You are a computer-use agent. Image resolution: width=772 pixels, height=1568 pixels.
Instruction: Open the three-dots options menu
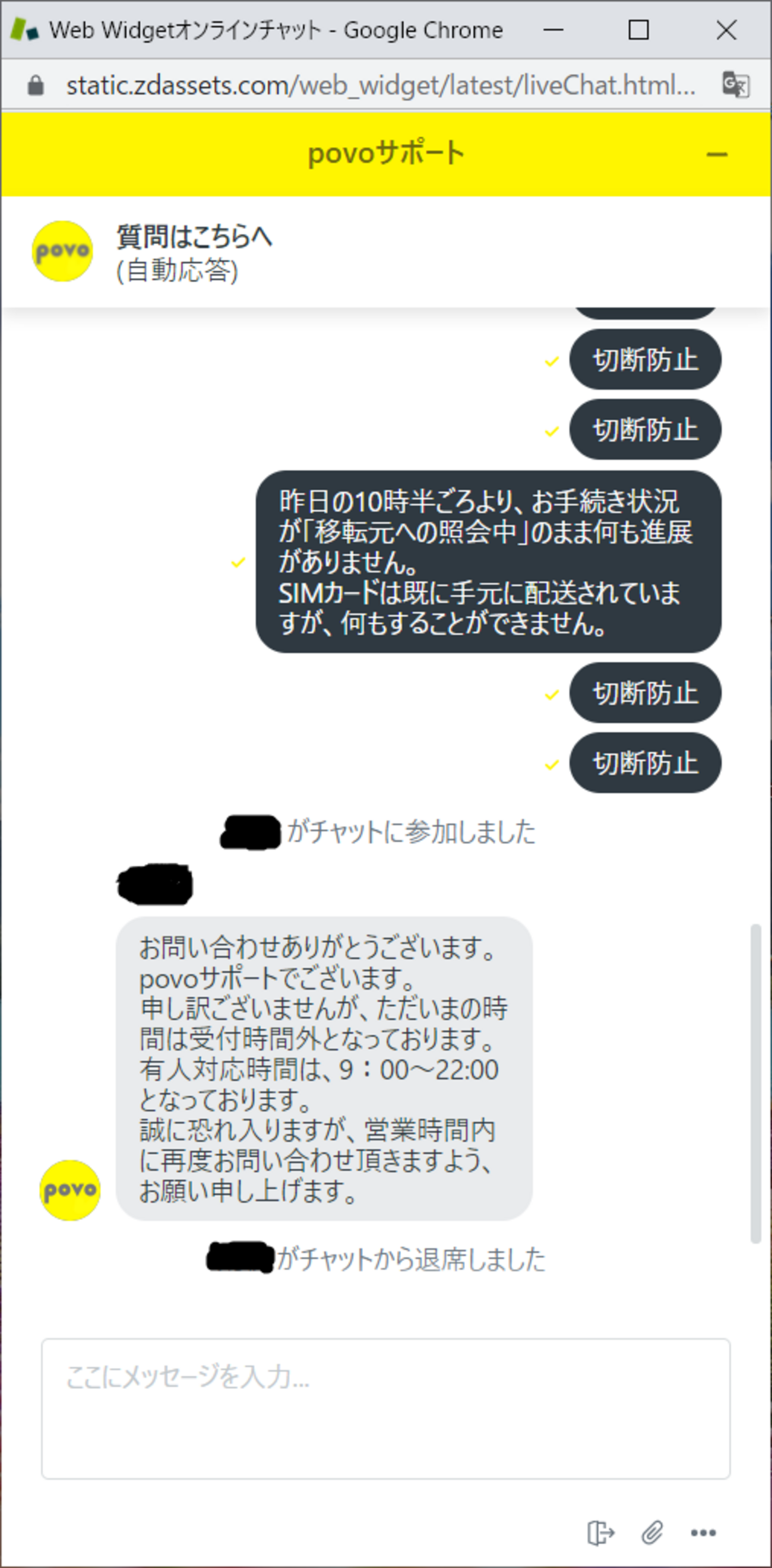tap(703, 1532)
